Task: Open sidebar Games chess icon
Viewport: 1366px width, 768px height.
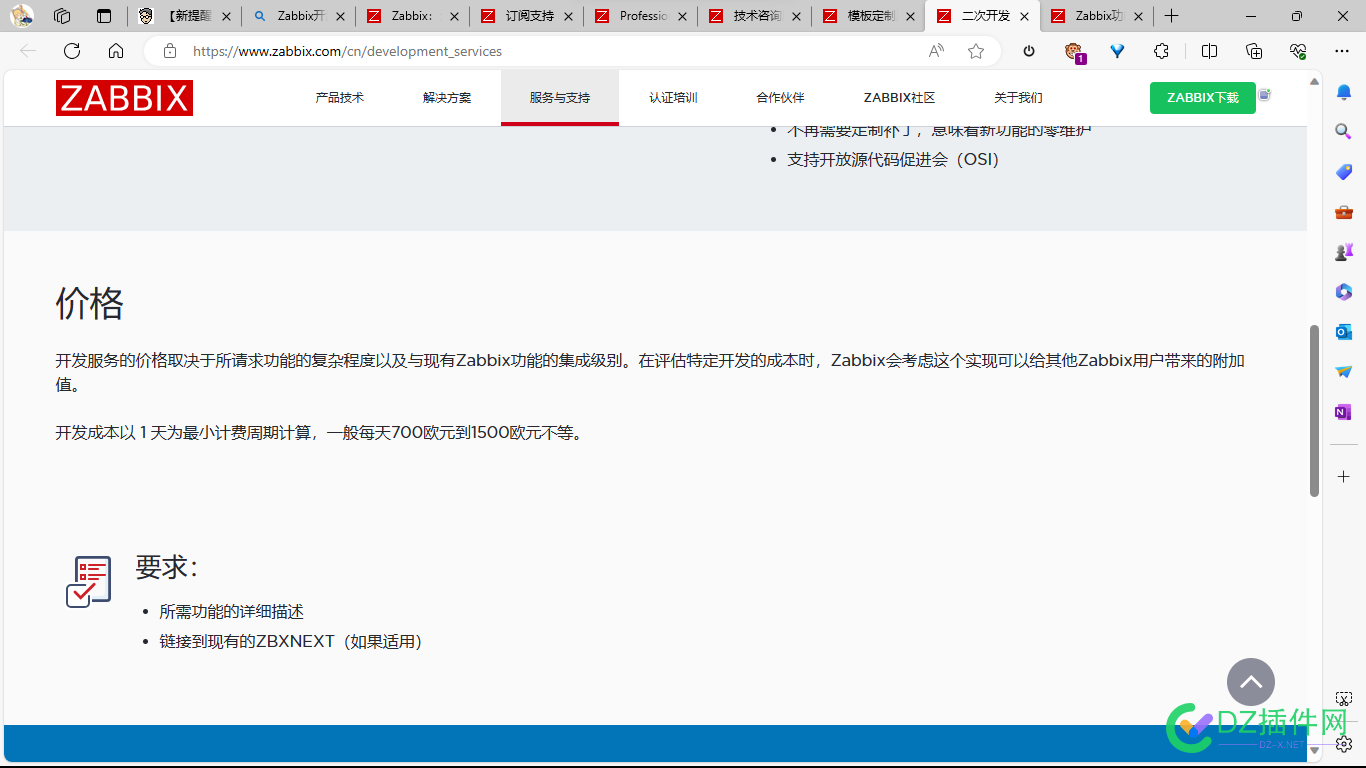Action: tap(1344, 252)
